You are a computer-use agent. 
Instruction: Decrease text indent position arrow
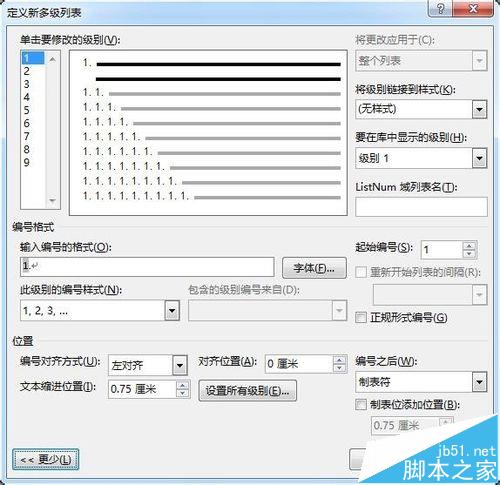[x=182, y=393]
